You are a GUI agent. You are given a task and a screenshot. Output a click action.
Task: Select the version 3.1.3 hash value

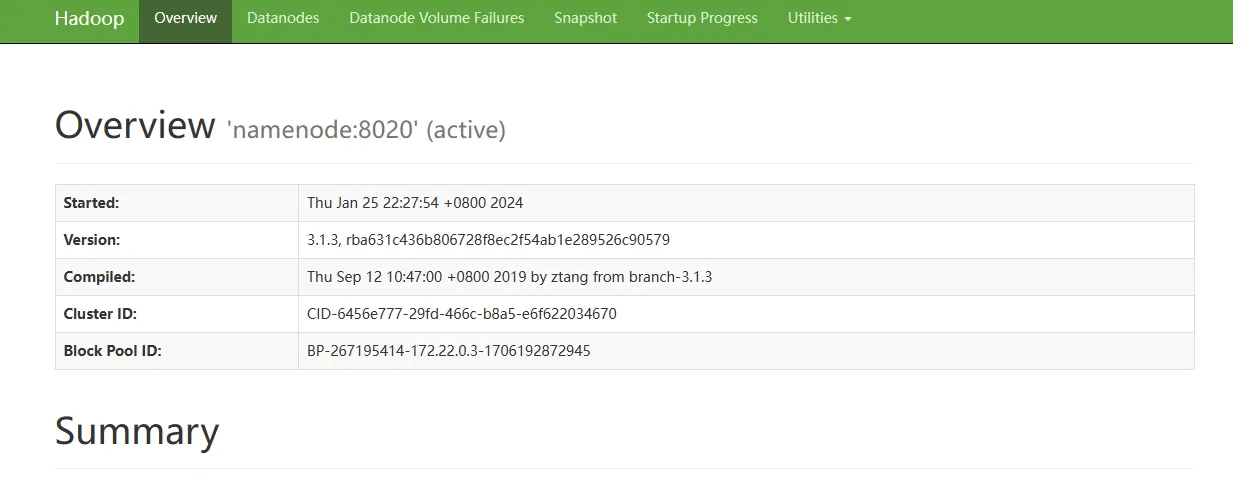pyautogui.click(x=488, y=240)
